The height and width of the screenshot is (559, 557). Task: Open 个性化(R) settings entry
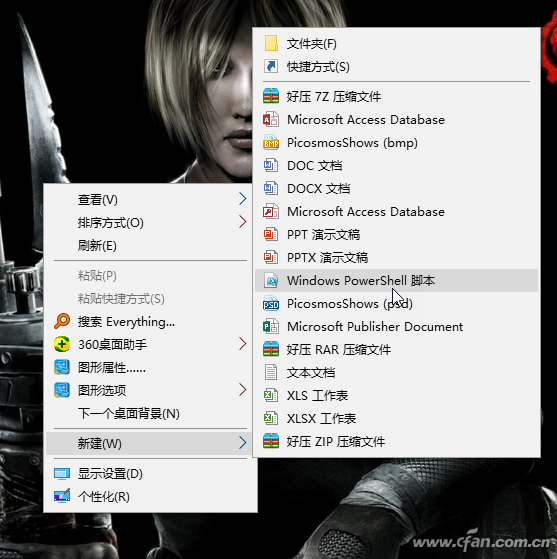pyautogui.click(x=149, y=497)
